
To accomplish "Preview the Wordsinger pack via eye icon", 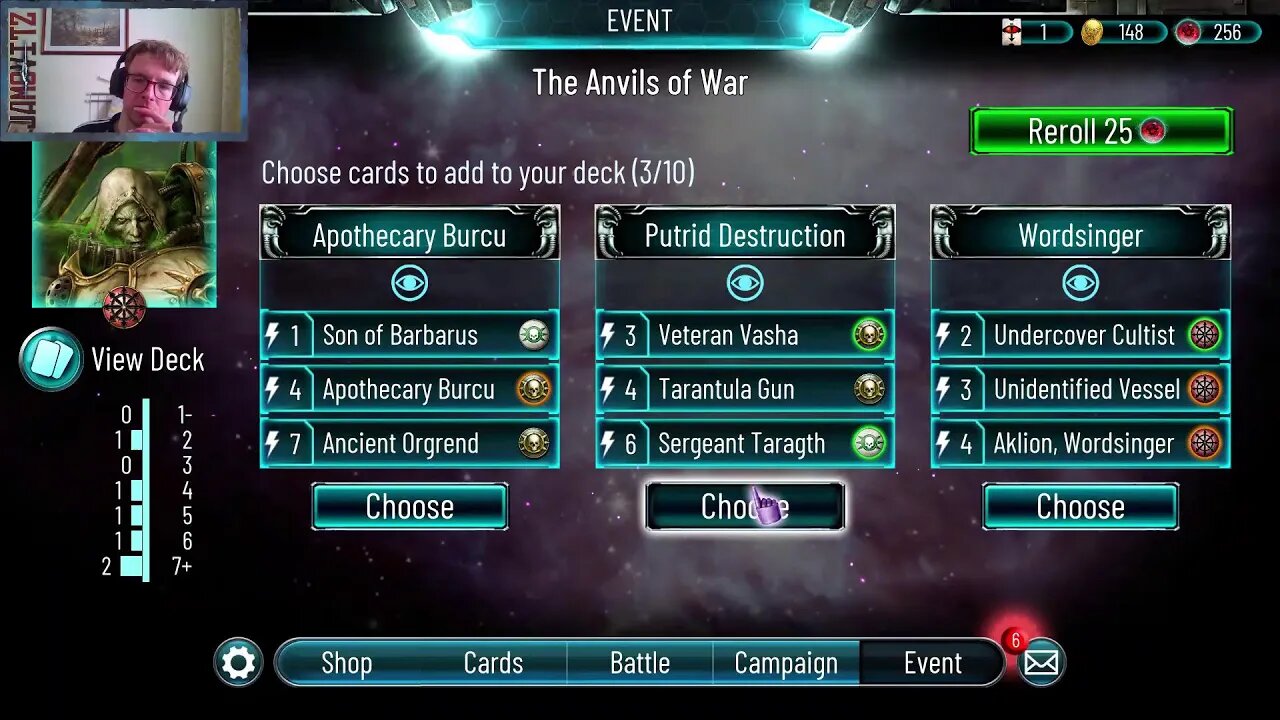I will (x=1080, y=284).
